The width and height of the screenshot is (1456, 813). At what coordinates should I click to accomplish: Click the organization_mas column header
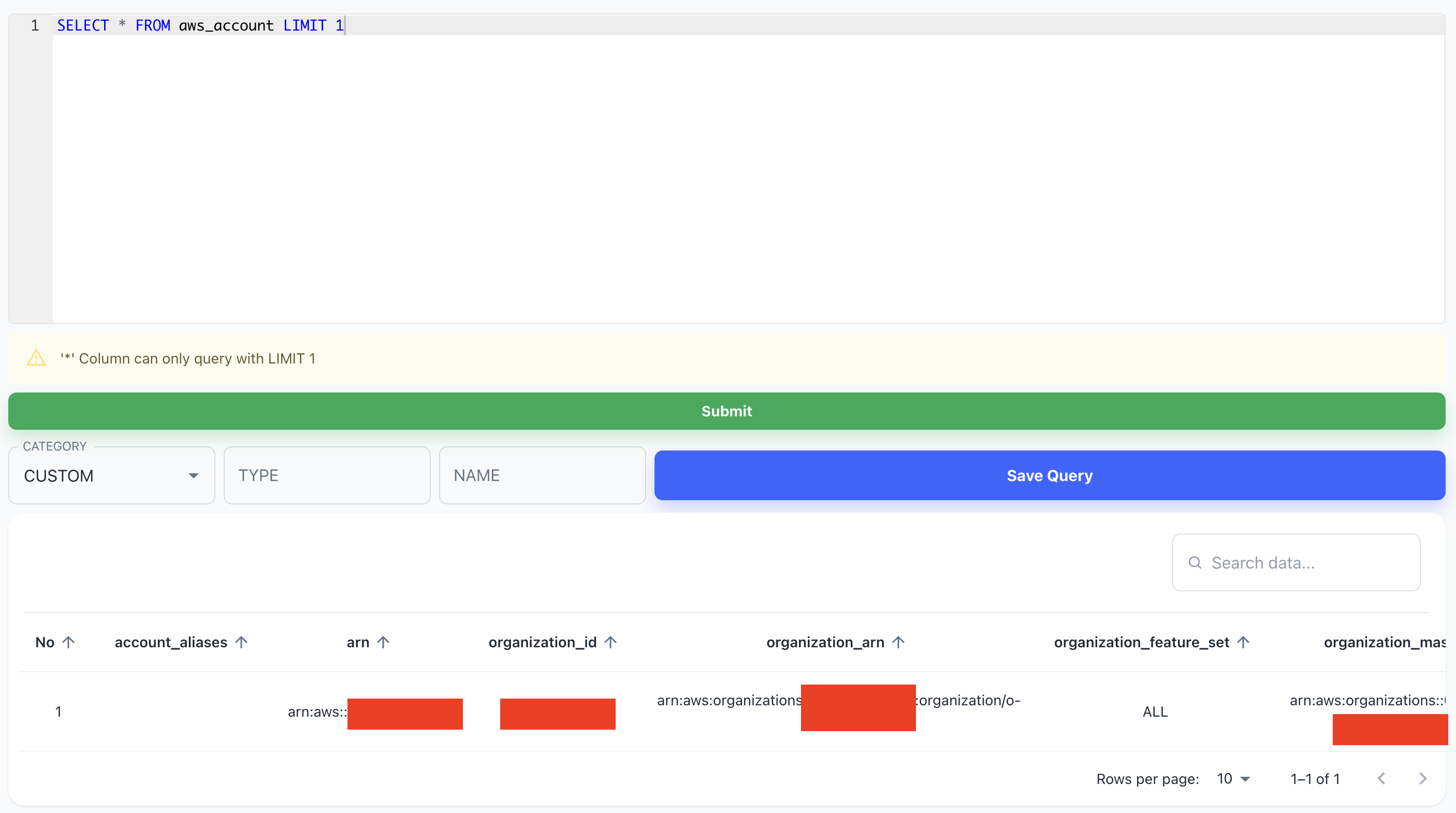point(1384,642)
